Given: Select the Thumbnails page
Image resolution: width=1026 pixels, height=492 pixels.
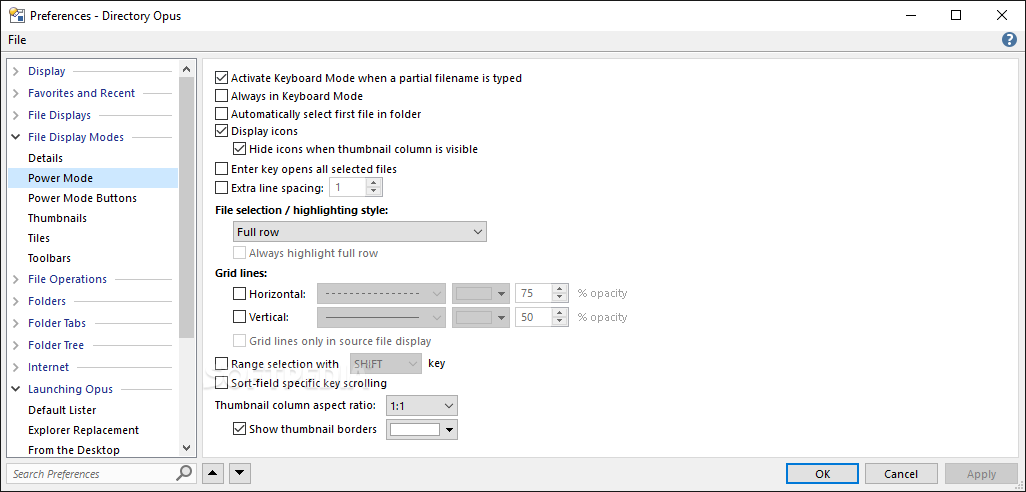Looking at the screenshot, I should [x=58, y=218].
